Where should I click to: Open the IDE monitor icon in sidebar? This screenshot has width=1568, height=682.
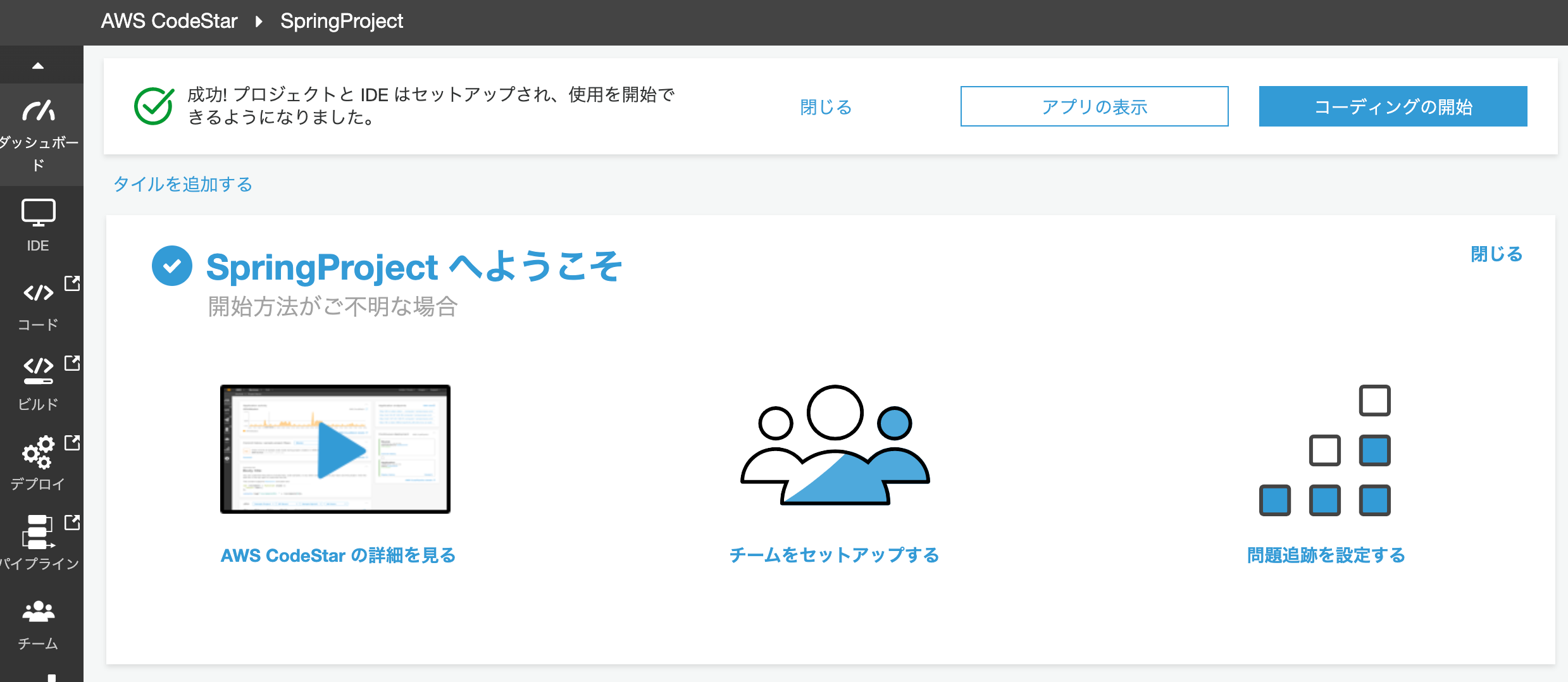(39, 213)
